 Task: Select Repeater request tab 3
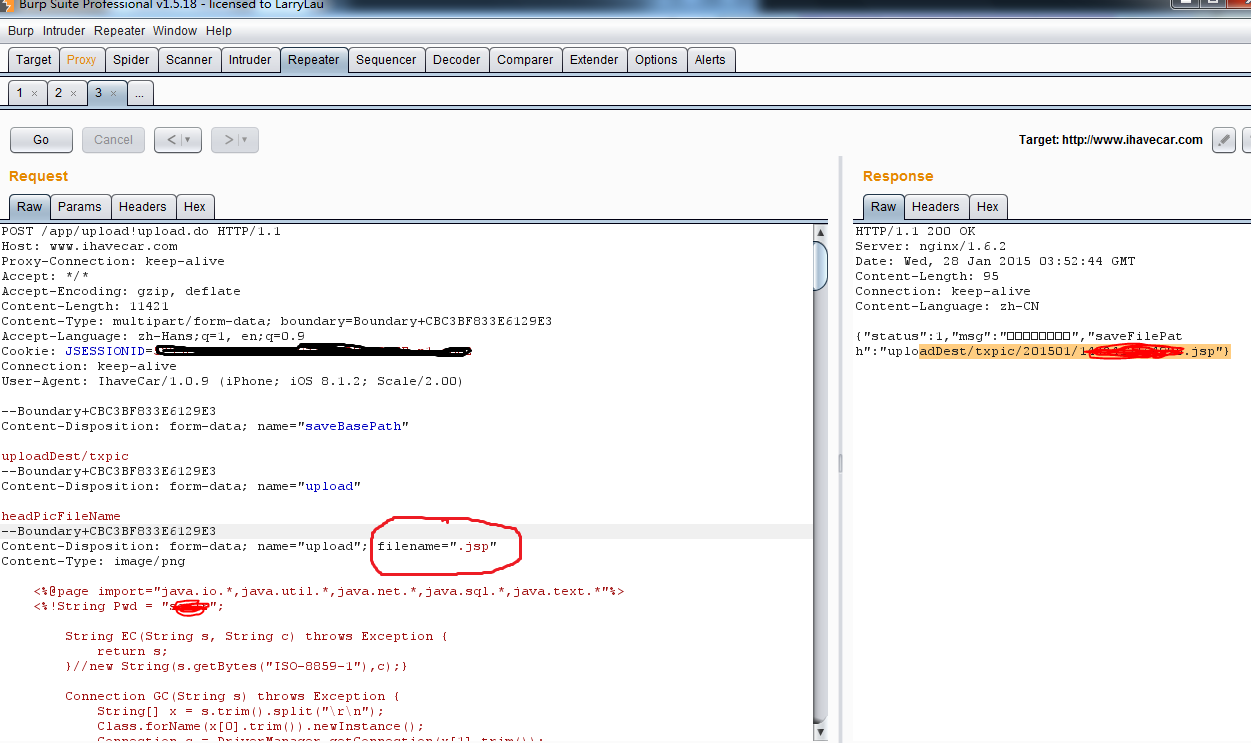pos(98,93)
